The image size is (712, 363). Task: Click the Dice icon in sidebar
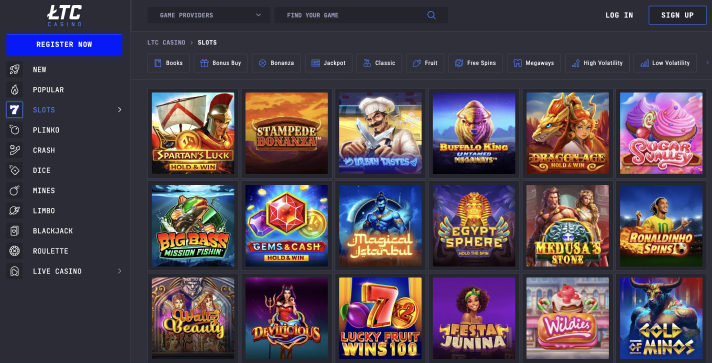[x=15, y=170]
